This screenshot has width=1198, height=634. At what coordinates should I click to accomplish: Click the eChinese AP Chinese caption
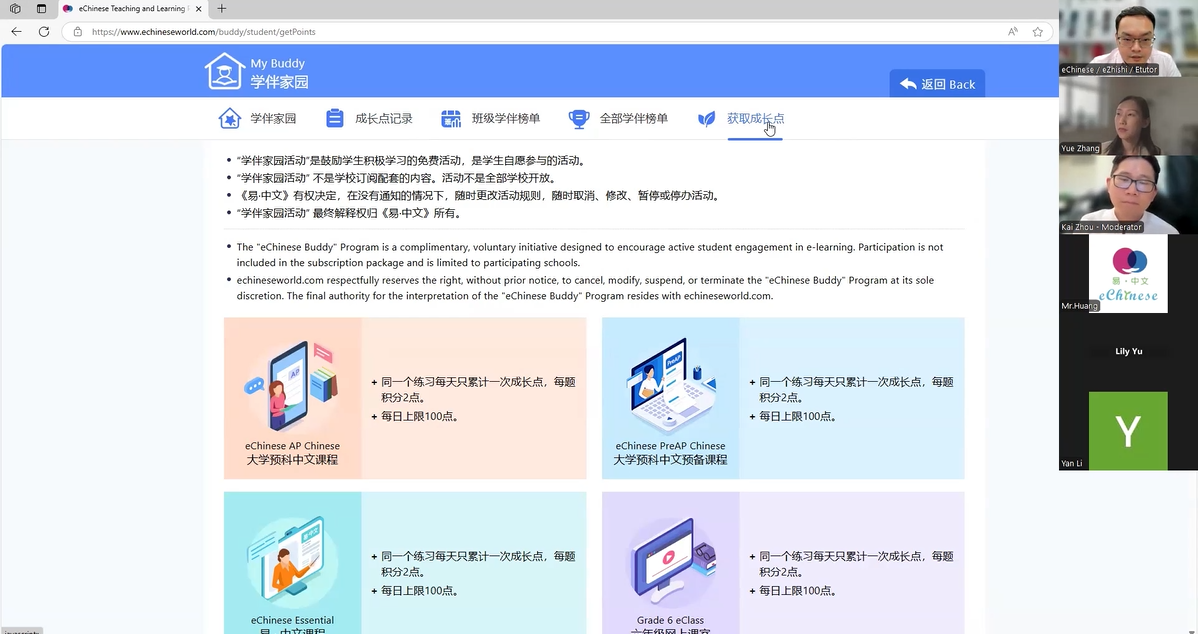(292, 446)
